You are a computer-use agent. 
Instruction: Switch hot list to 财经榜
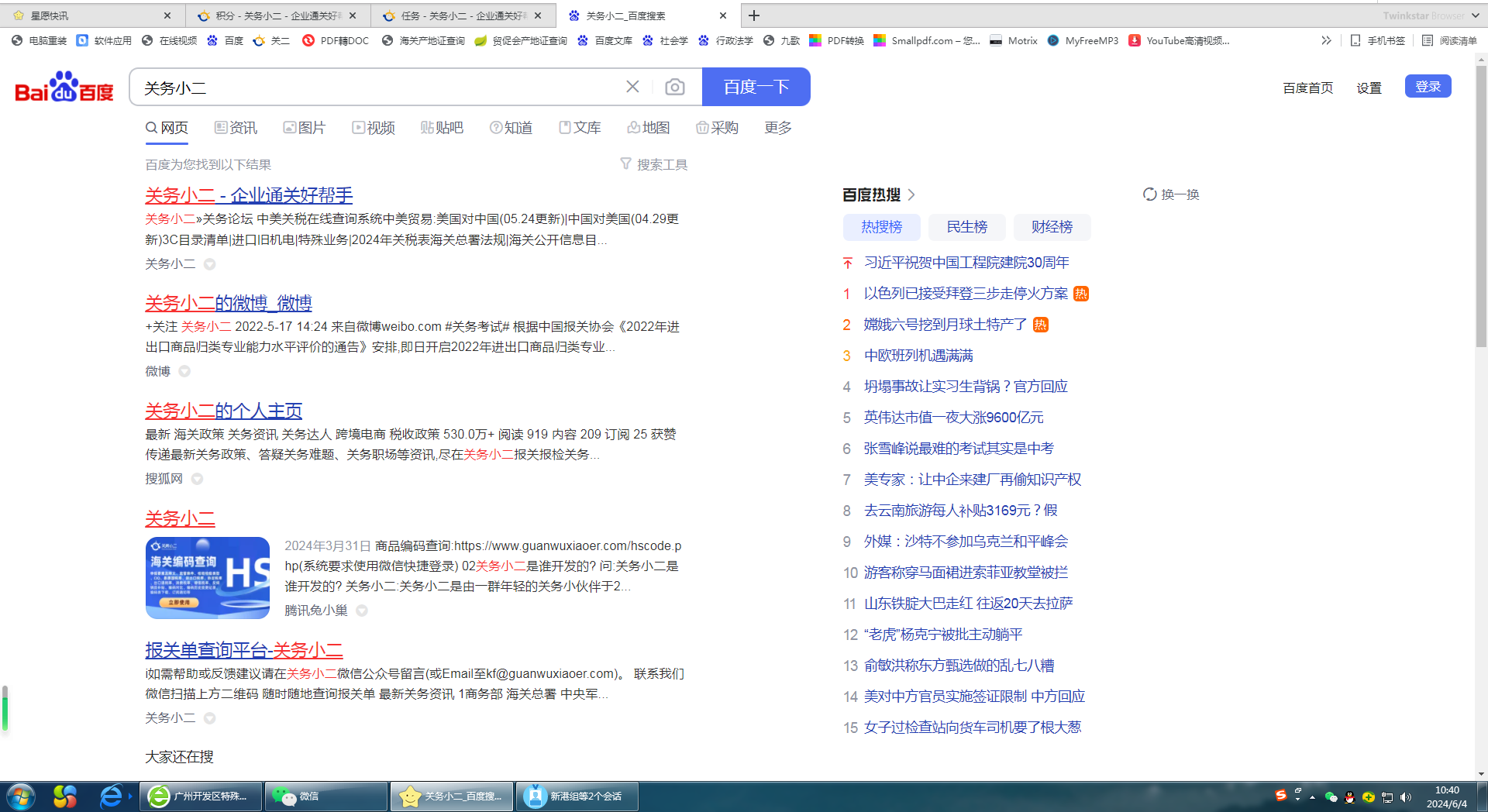point(1052,227)
